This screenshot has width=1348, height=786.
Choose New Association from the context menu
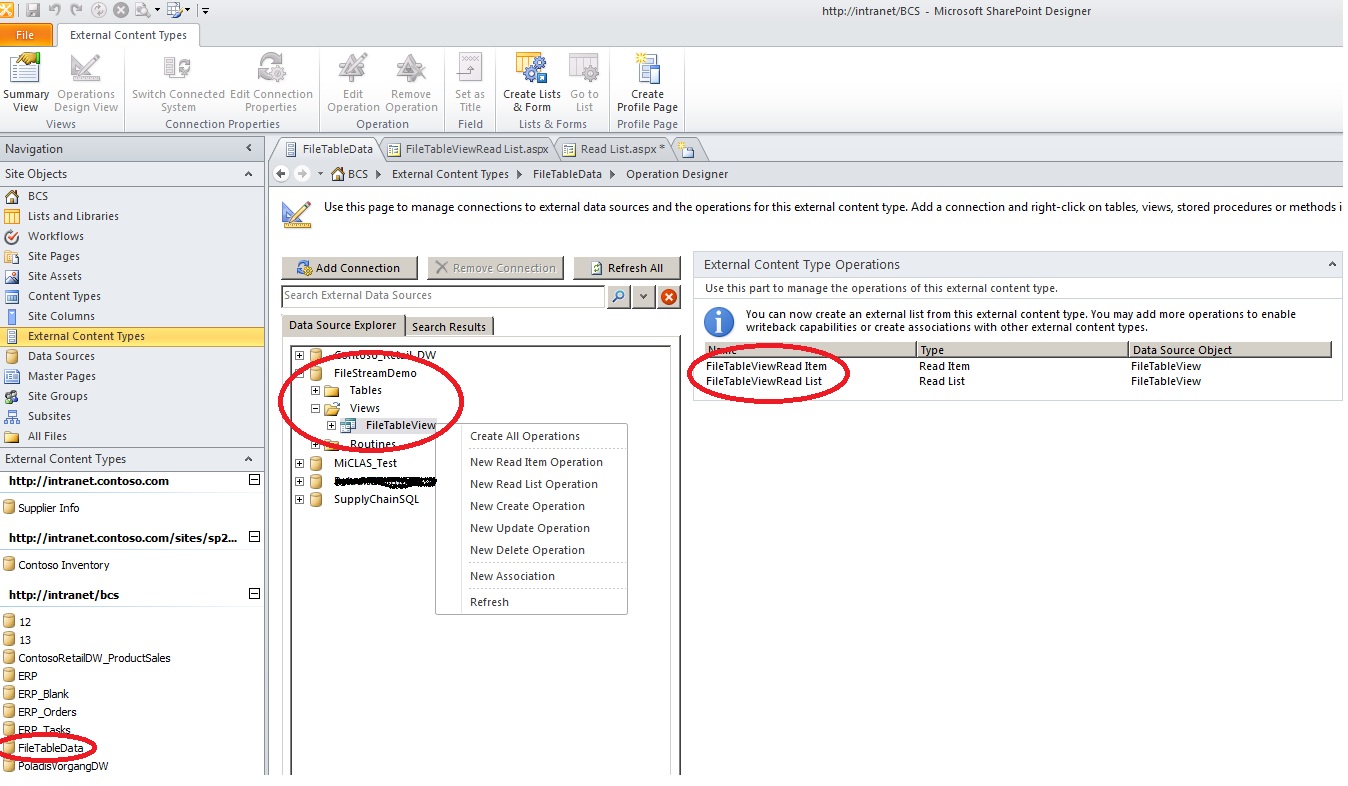(512, 576)
